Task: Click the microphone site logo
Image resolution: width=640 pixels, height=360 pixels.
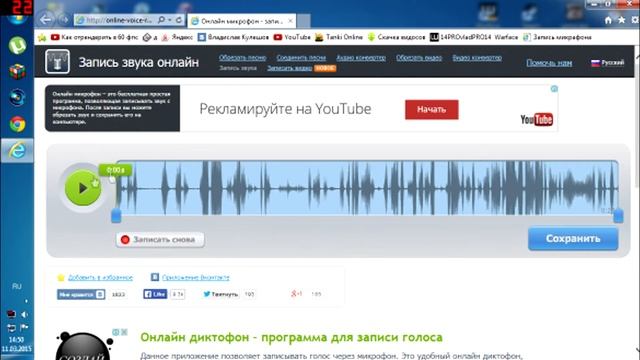Action: point(57,61)
